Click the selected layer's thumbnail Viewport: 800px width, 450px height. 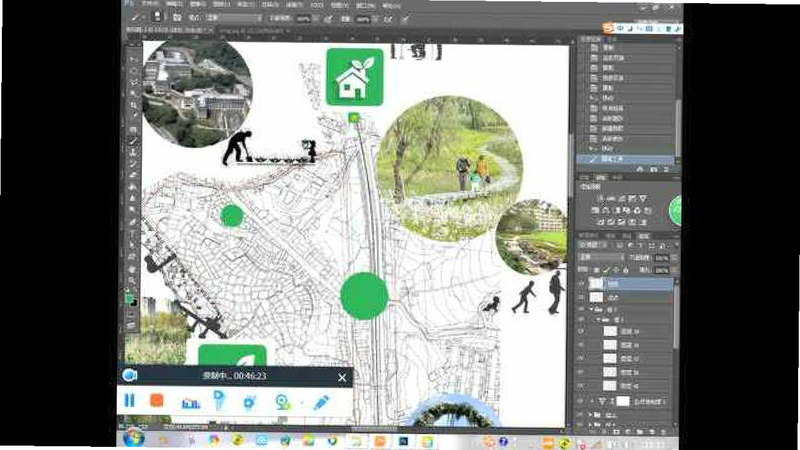click(x=596, y=284)
